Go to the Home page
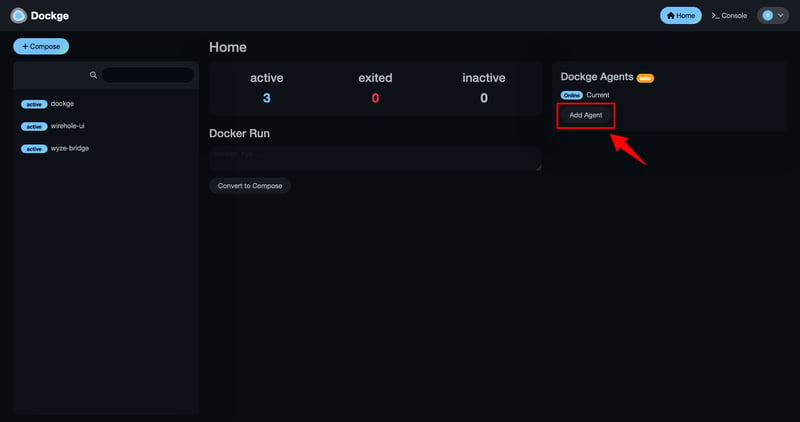The width and height of the screenshot is (800, 422). pos(680,16)
